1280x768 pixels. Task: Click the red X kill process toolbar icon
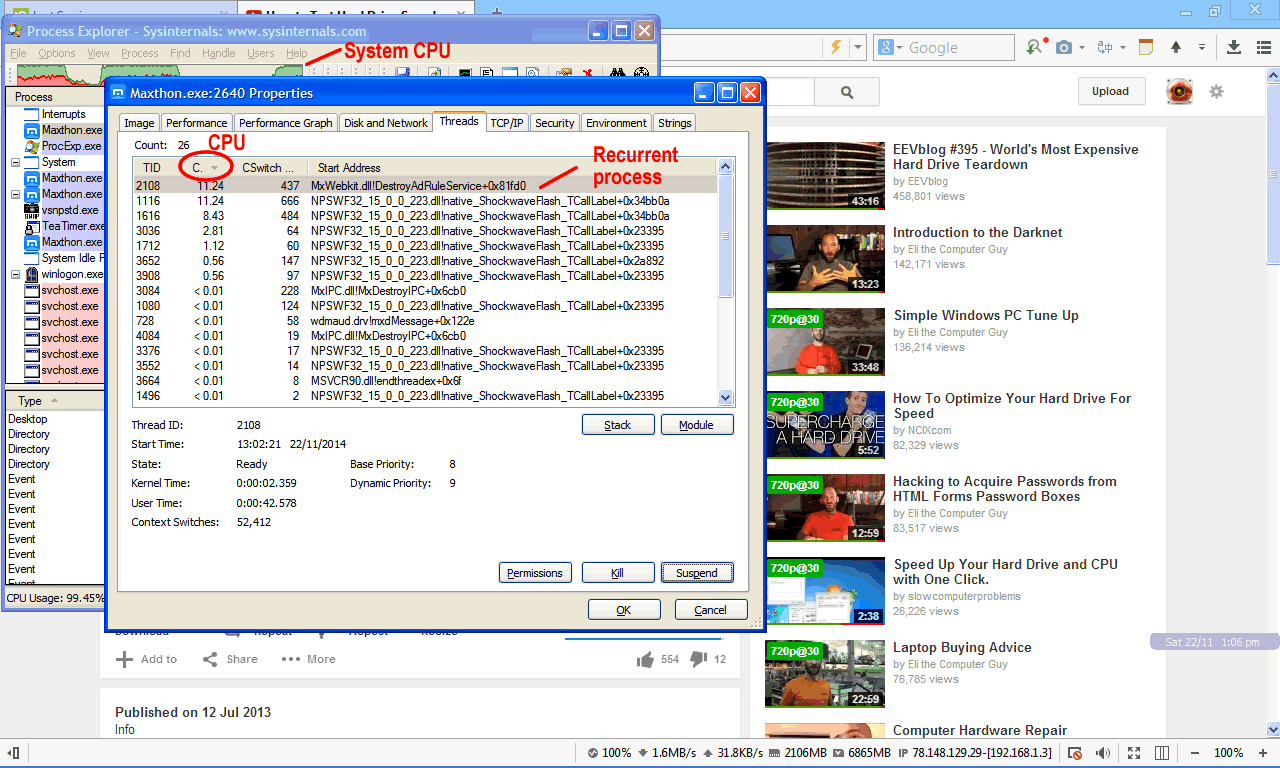[x=588, y=74]
